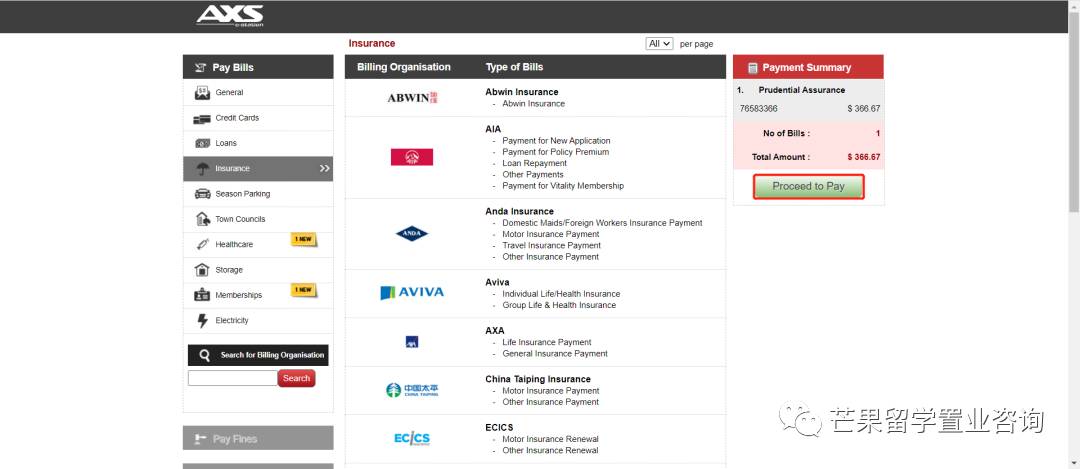Image resolution: width=1080 pixels, height=469 pixels.
Task: Click the billing organisation search field
Action: [232, 378]
